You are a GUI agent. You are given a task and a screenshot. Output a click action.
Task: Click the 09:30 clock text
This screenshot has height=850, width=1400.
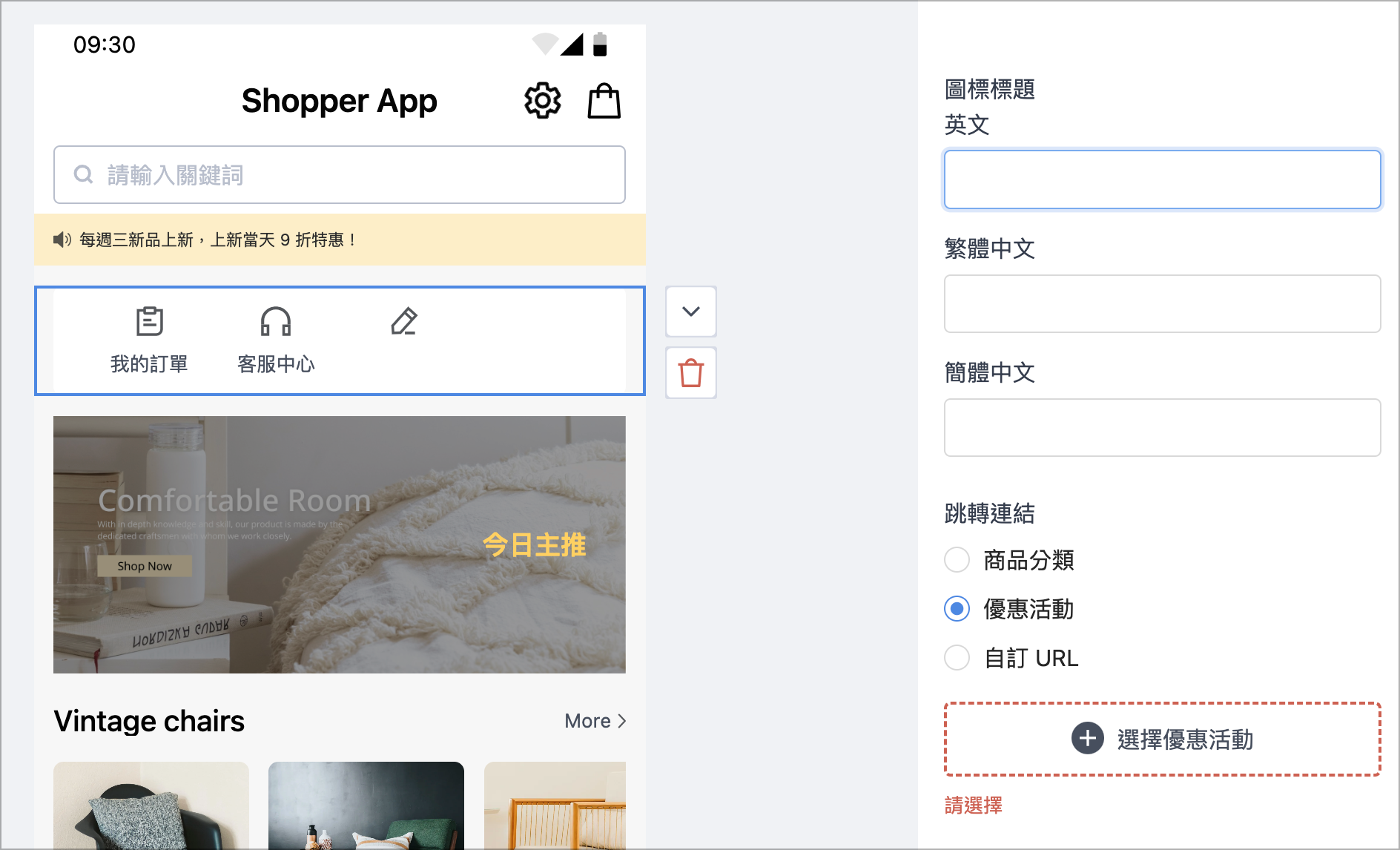[105, 45]
